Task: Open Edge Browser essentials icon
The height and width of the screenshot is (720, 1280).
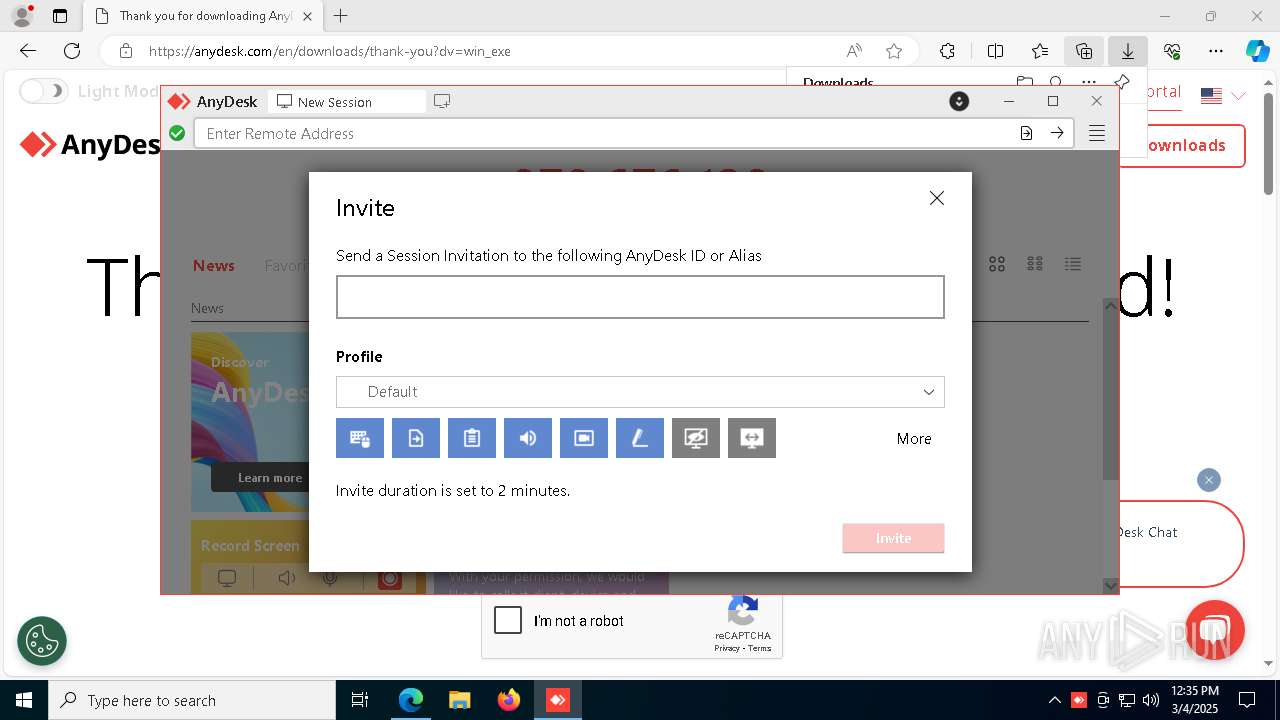Action: [1172, 51]
